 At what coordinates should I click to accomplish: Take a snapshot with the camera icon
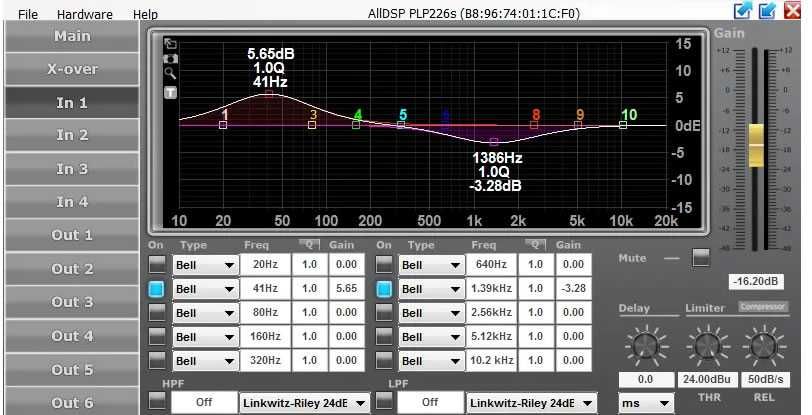click(x=170, y=59)
